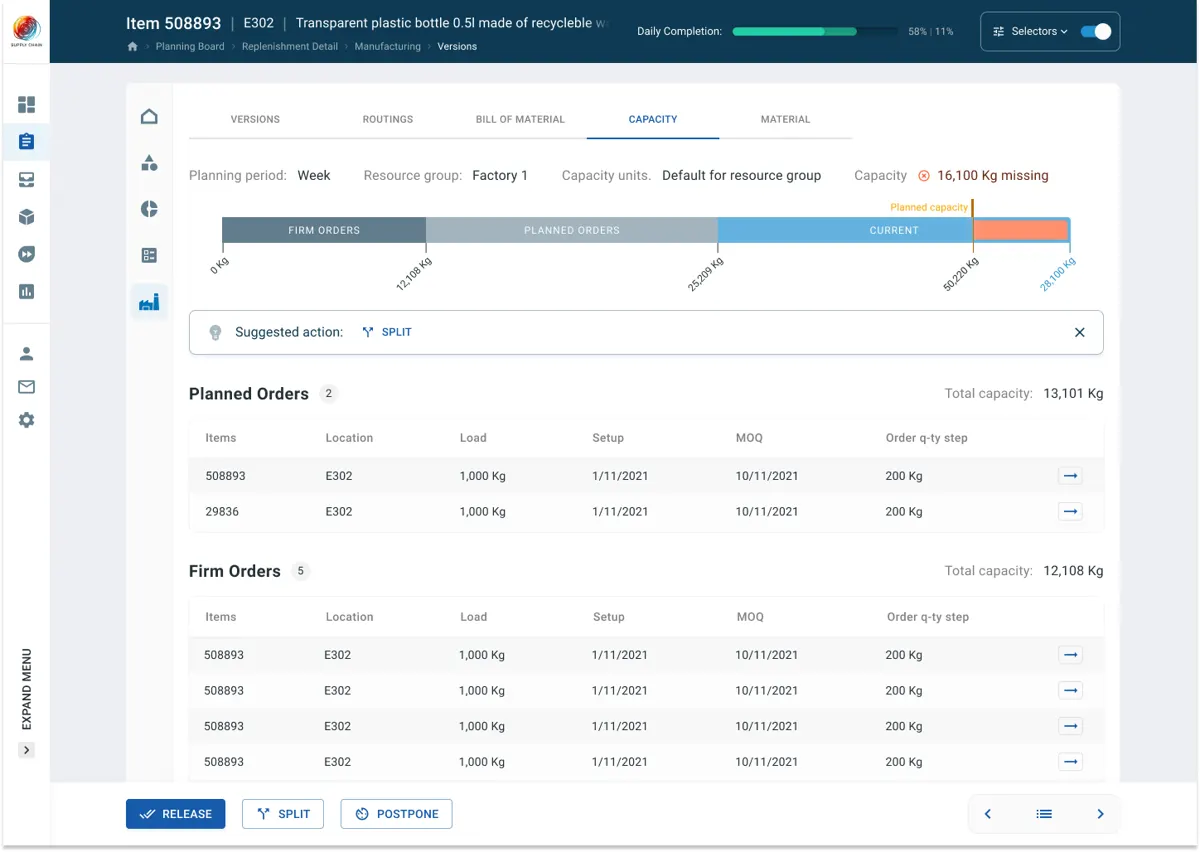Click the Expand Menu vertical label

tap(27, 690)
